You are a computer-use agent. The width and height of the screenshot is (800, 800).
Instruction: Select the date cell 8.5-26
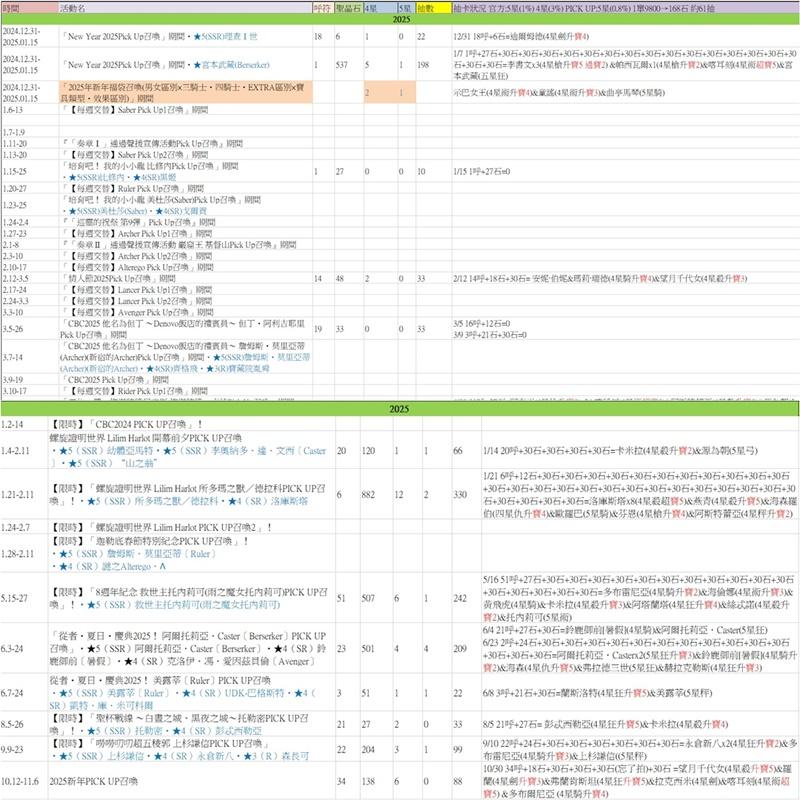click(24, 724)
